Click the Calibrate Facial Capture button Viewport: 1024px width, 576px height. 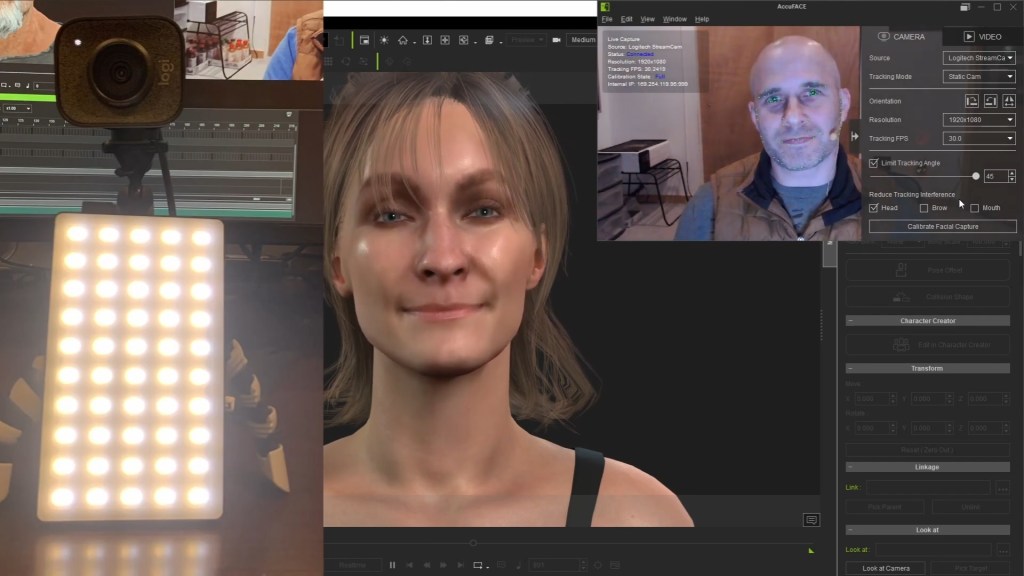tap(942, 227)
